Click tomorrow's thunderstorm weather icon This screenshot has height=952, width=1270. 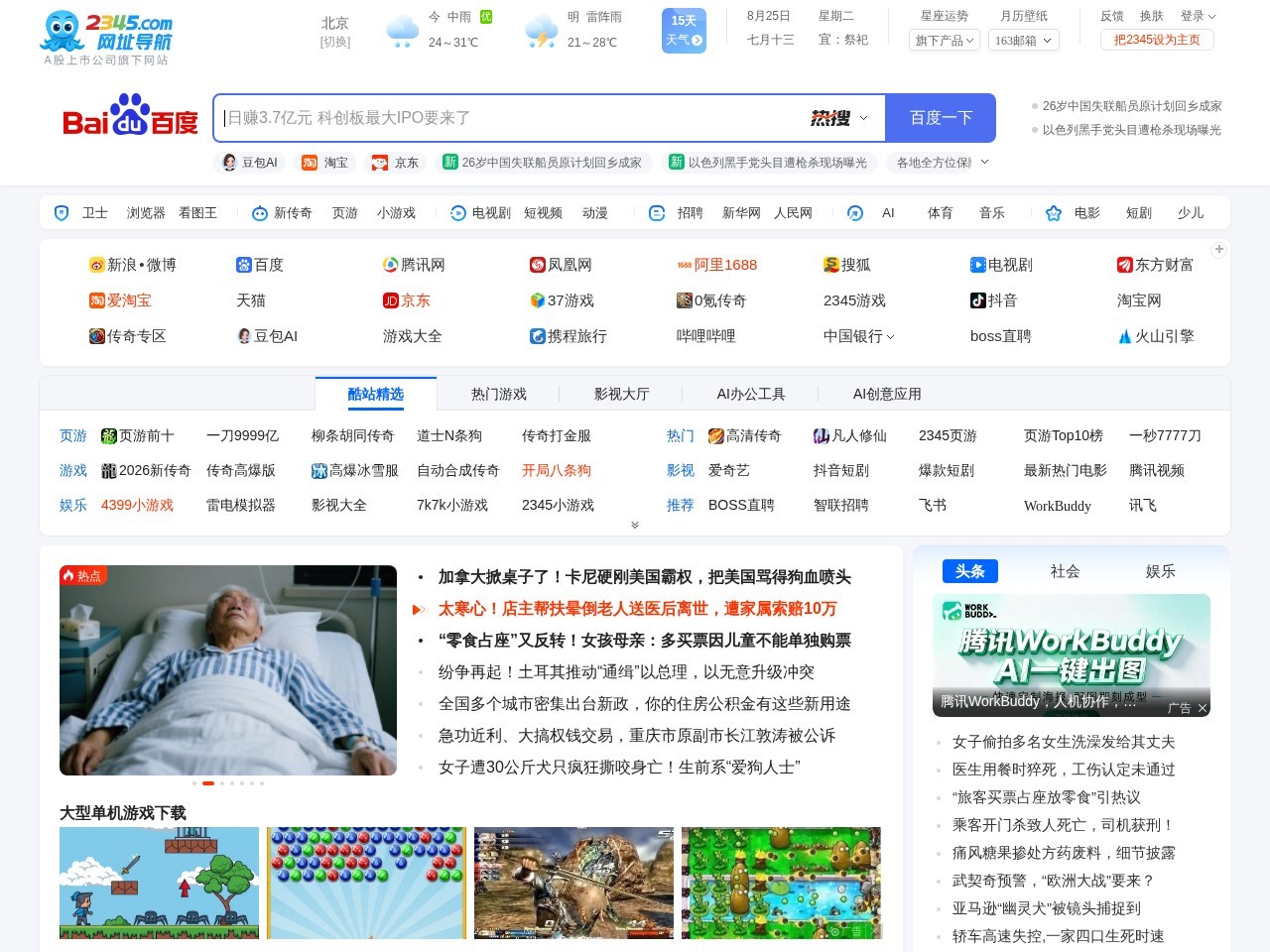point(541,32)
